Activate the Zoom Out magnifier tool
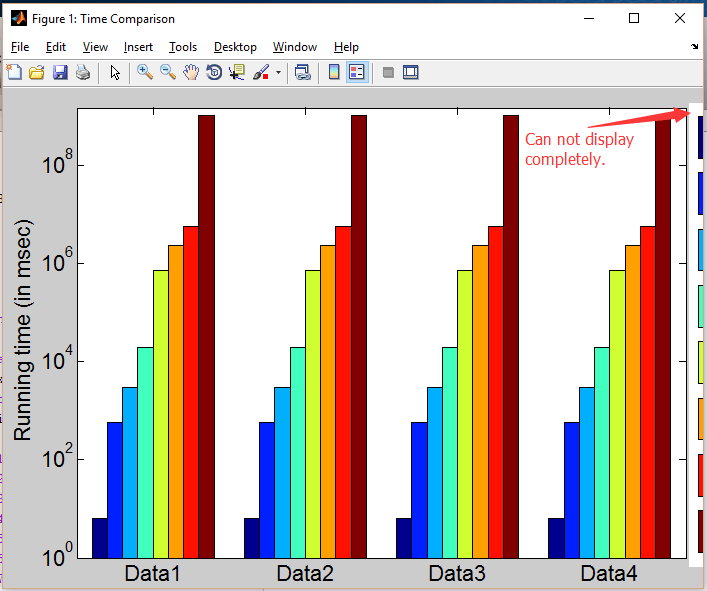707x591 pixels. 168,72
